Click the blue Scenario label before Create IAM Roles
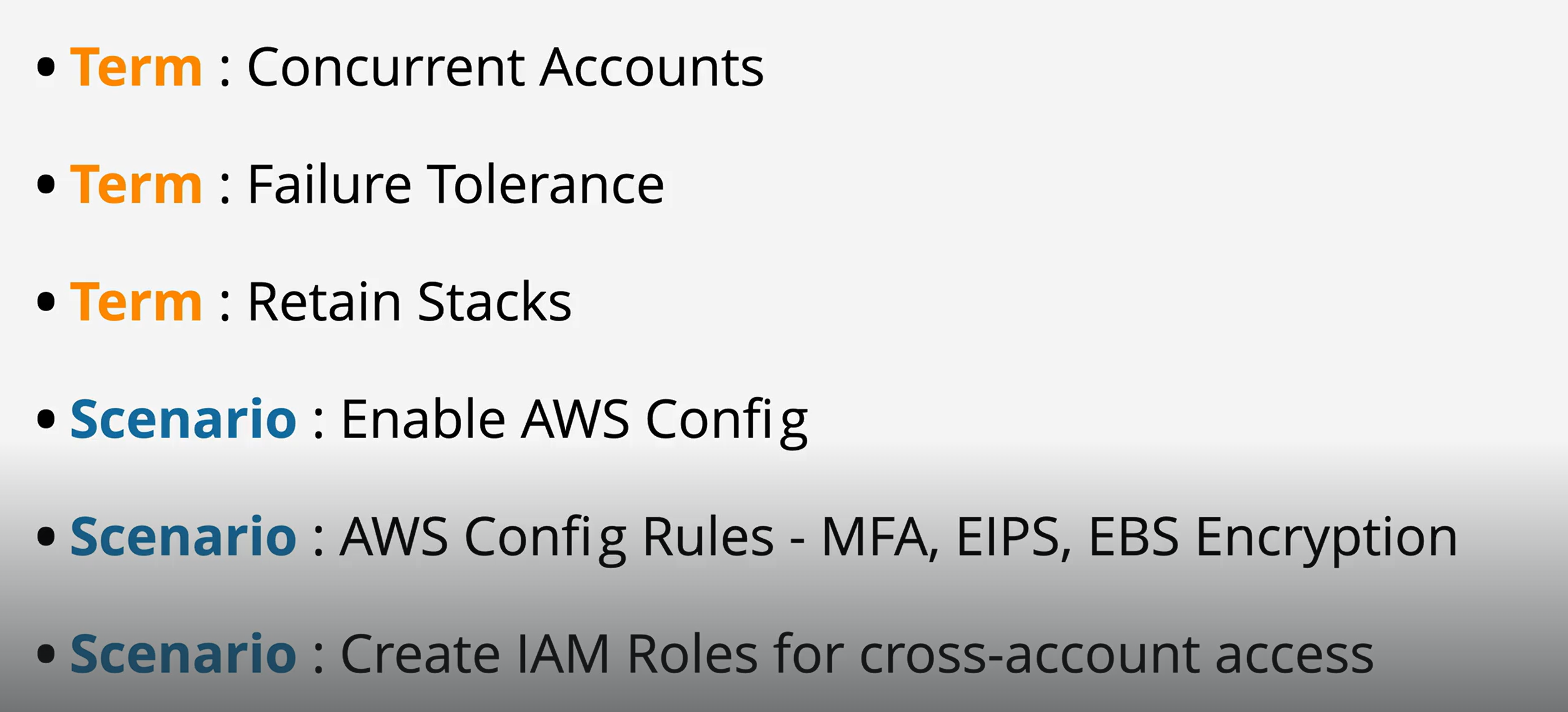This screenshot has width=1568, height=712. [x=183, y=654]
